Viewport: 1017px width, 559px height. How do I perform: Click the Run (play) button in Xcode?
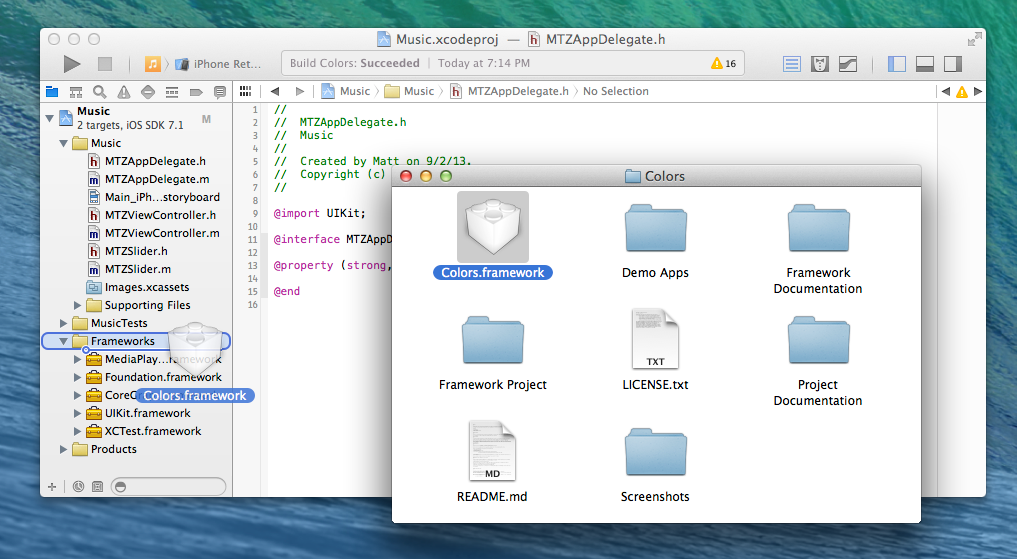[71, 64]
